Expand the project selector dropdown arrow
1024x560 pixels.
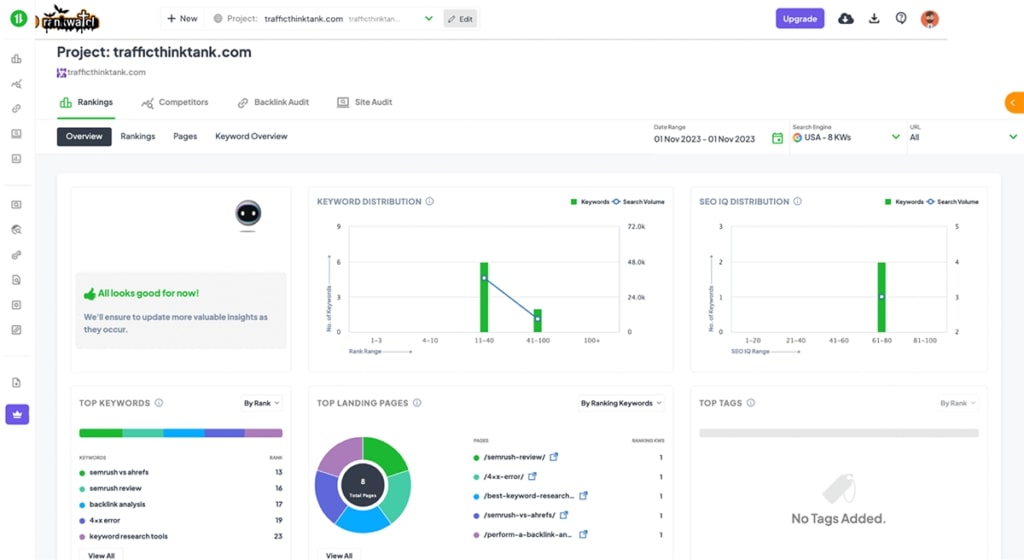click(428, 18)
